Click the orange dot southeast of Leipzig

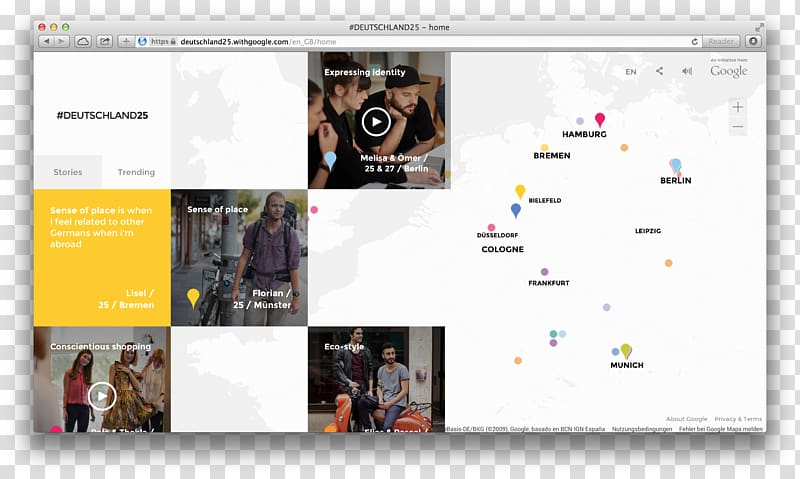coord(668,263)
